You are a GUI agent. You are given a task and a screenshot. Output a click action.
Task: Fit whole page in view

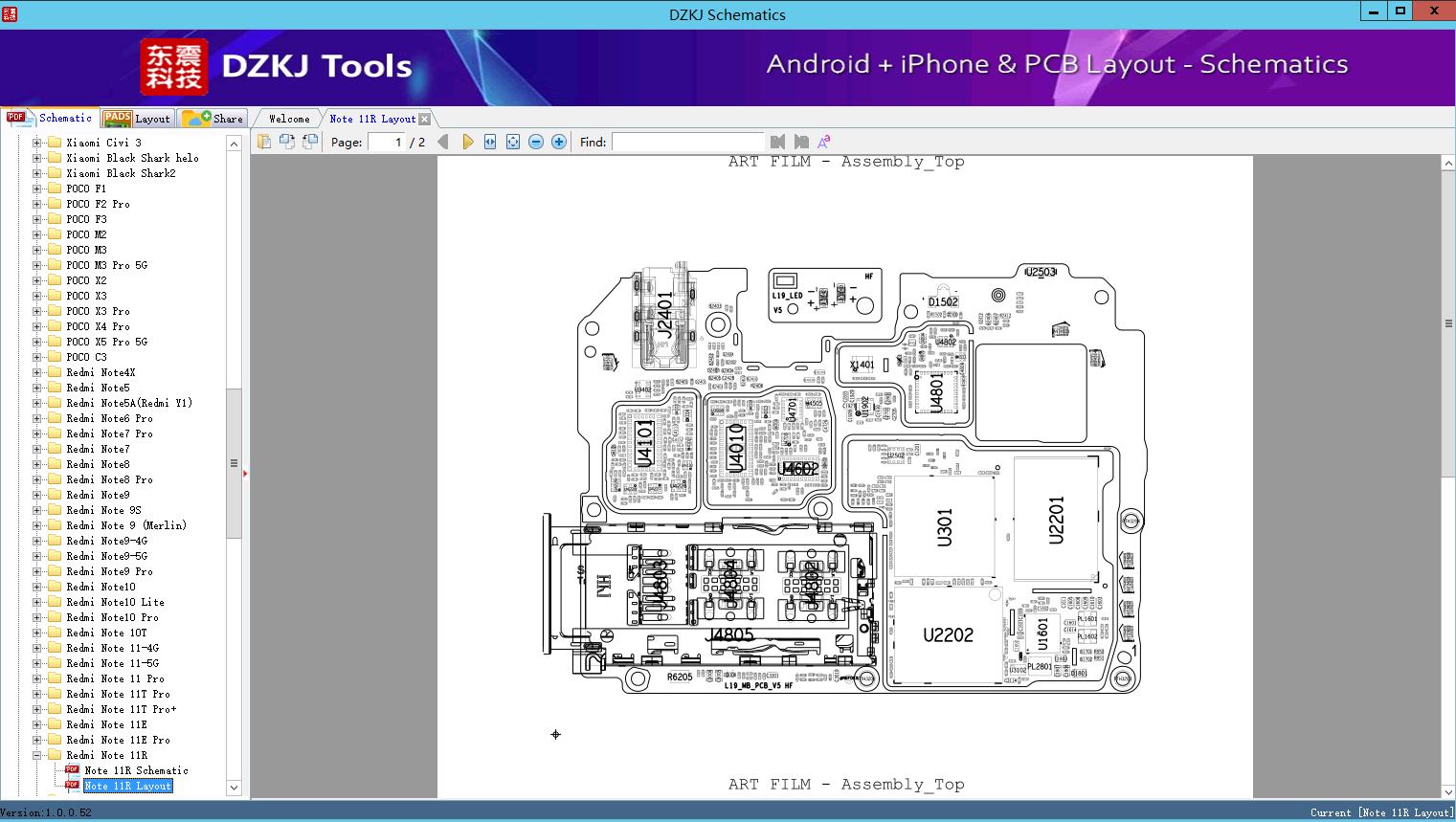click(x=513, y=142)
